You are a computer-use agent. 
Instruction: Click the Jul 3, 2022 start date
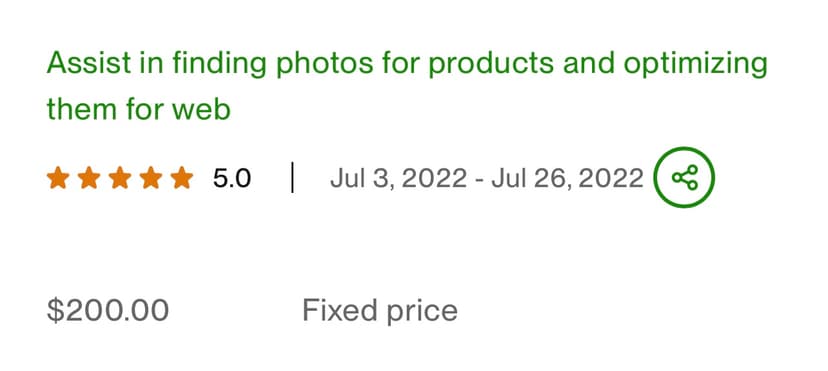399,178
